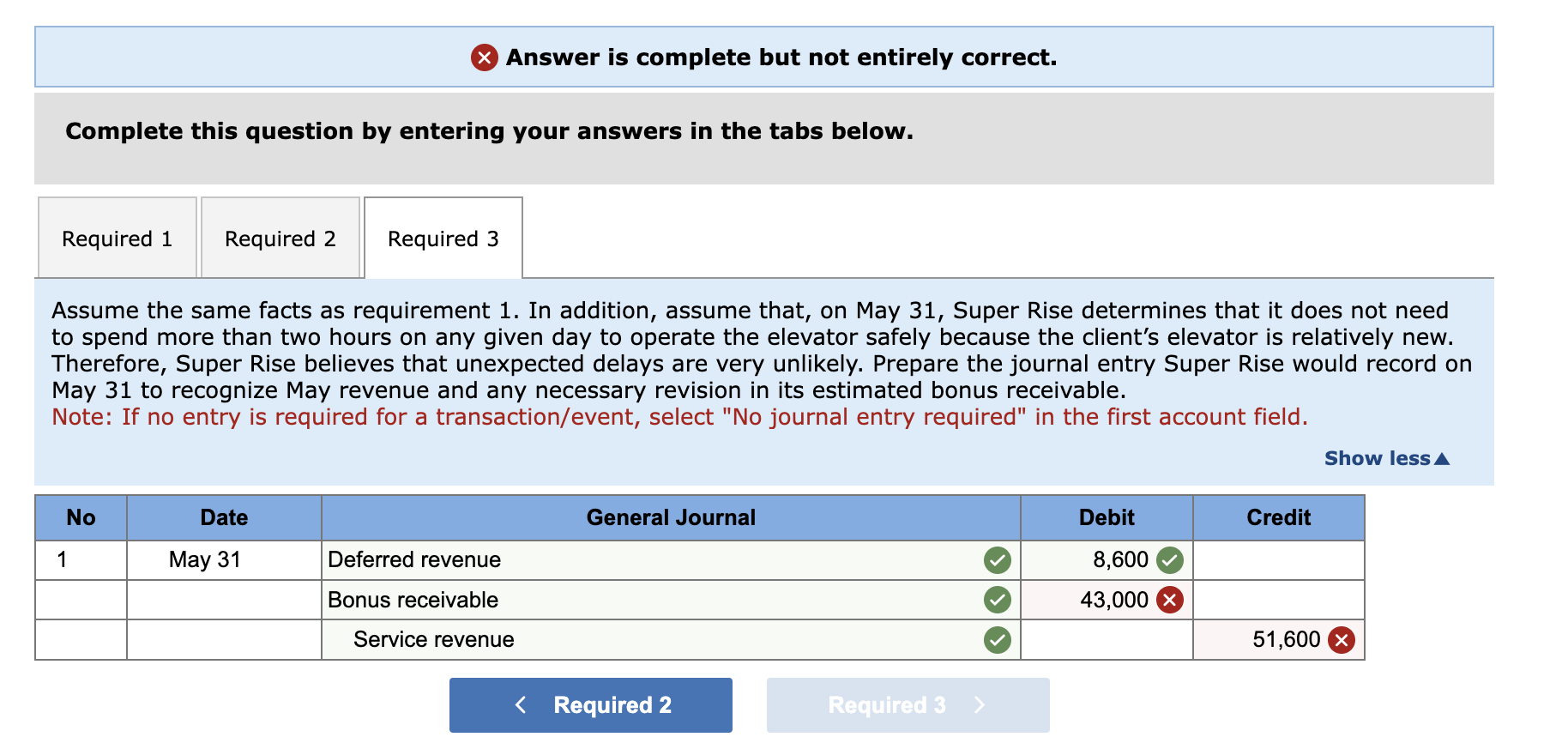Click the green check beside the 8,600 debit
The image size is (1568, 743).
click(1170, 559)
